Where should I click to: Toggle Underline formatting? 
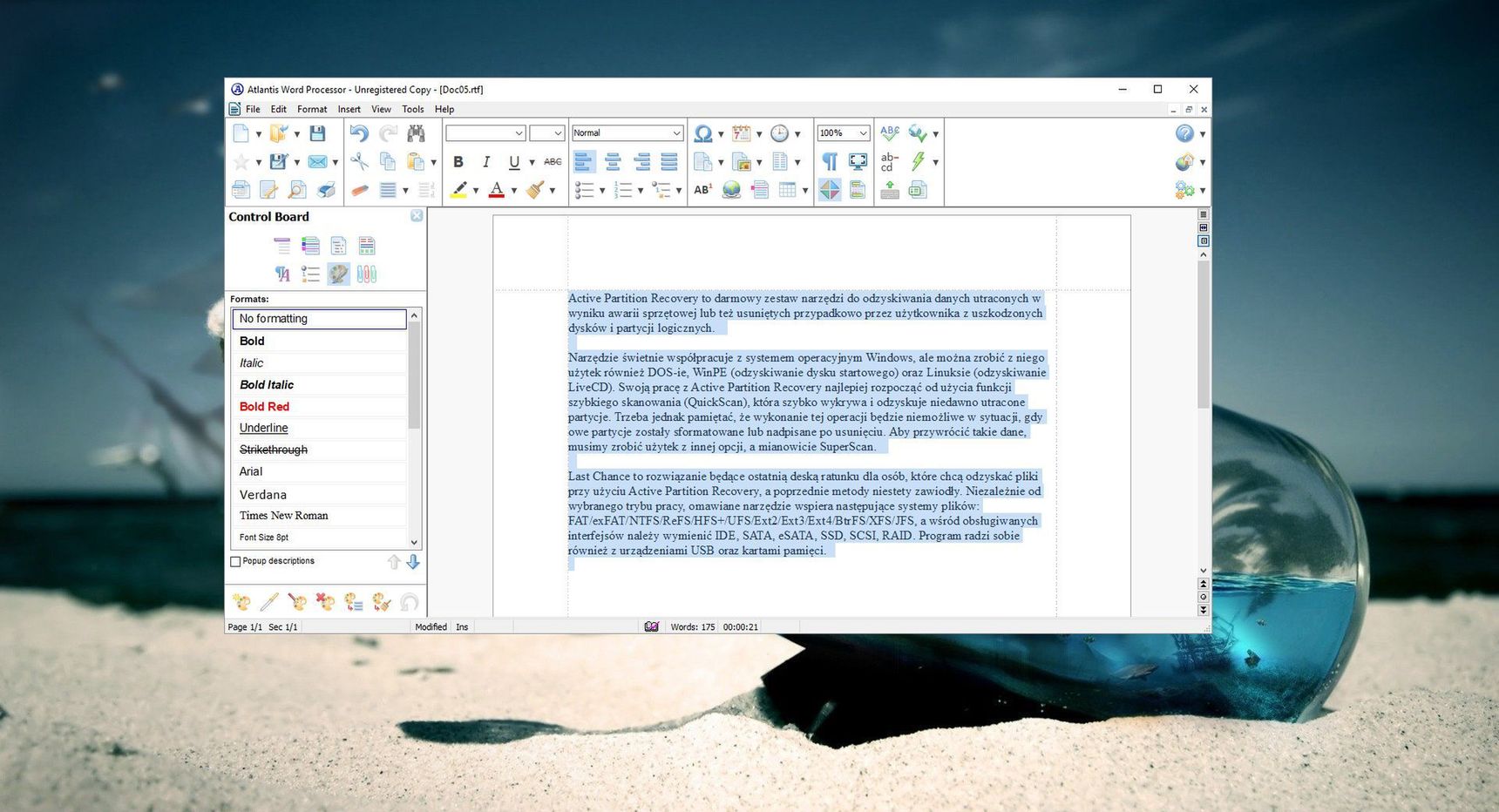pos(514,161)
